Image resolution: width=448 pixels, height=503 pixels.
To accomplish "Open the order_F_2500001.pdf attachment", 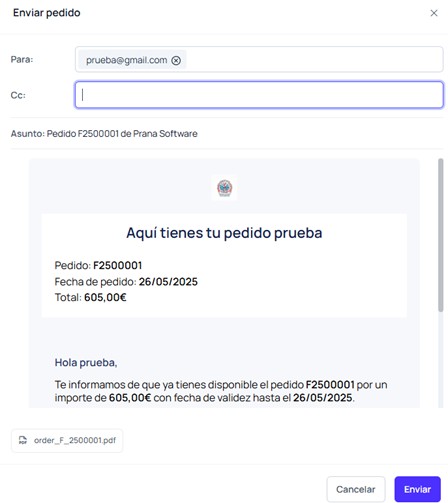I will point(67,440).
